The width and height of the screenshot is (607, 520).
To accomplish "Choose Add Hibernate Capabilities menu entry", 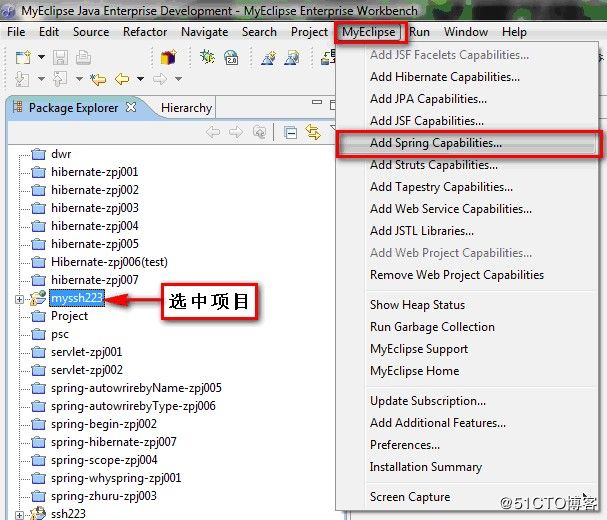I will (467, 77).
